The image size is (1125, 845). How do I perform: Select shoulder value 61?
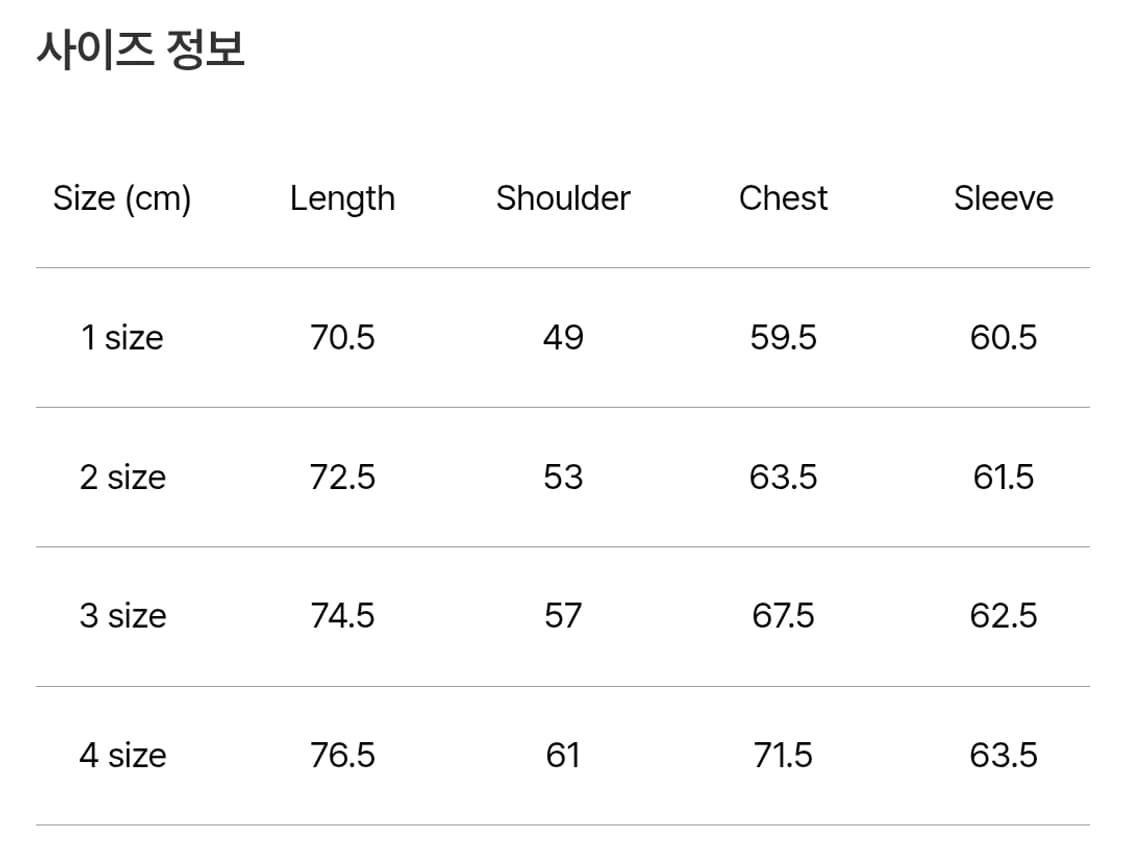(563, 755)
